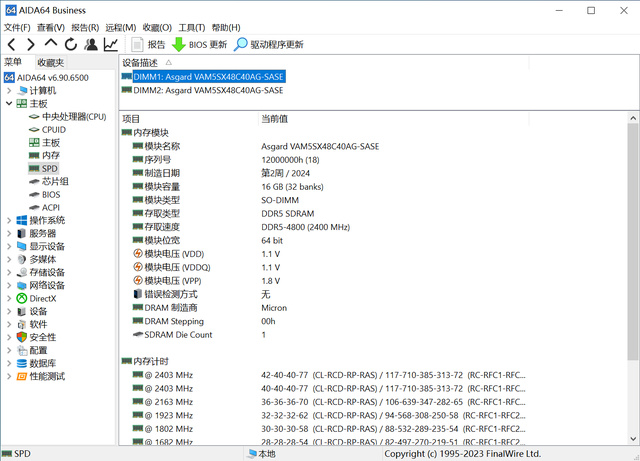Go forward with the right arrow toolbar button

click(31, 44)
